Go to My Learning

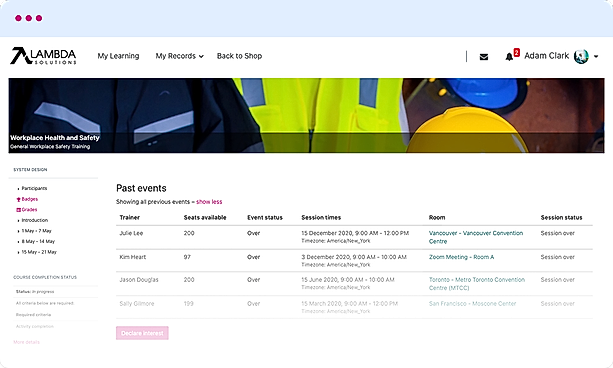pos(118,56)
